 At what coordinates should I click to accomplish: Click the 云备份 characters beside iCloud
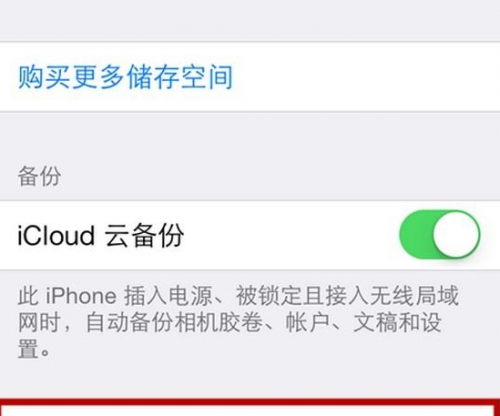(144, 235)
